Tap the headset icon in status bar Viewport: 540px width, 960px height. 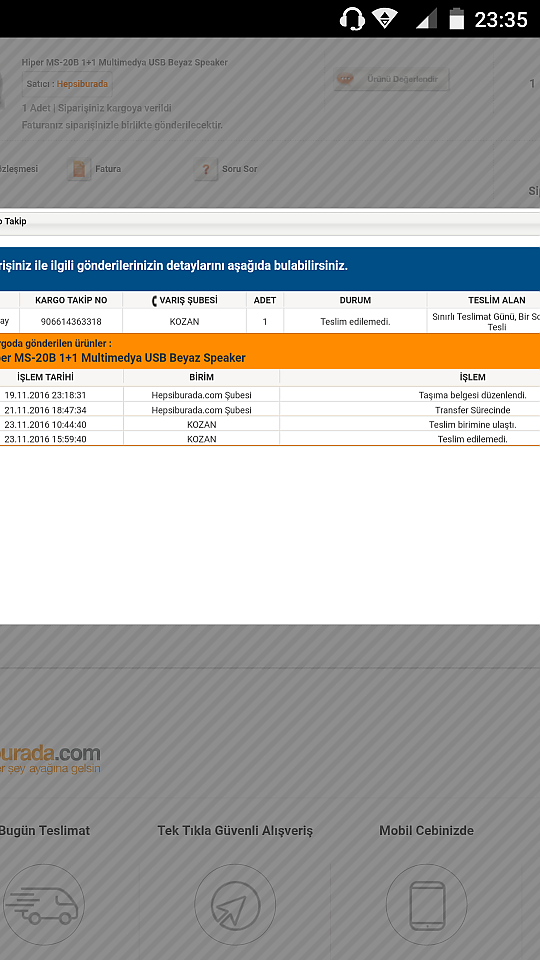click(x=352, y=19)
